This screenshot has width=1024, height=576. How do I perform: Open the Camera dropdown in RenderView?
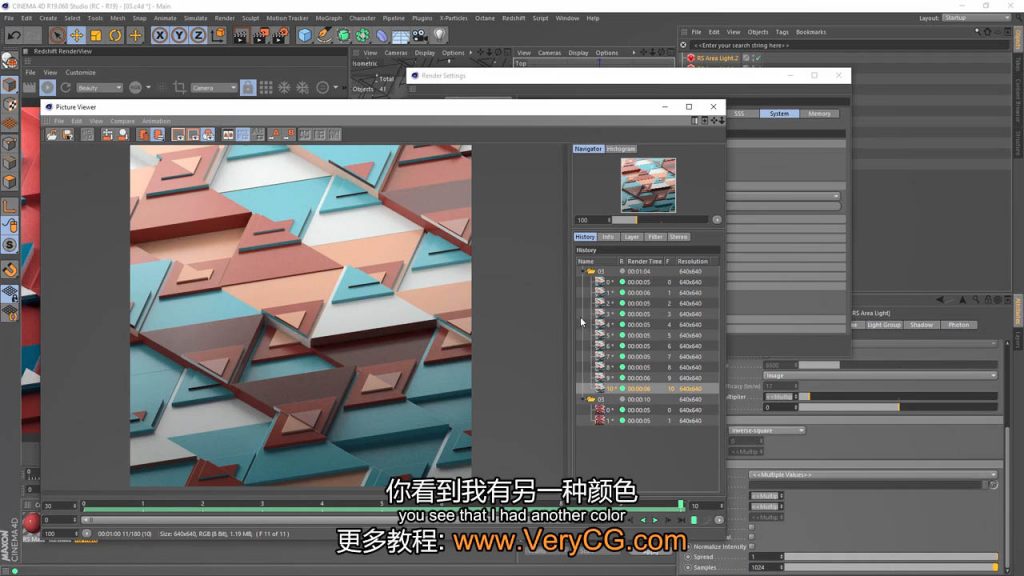coord(214,88)
